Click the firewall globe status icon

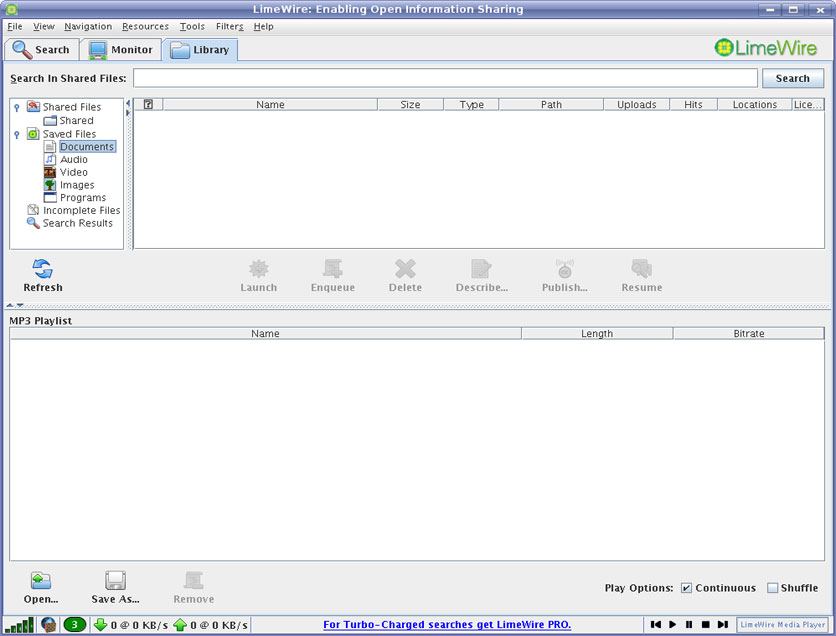click(49, 625)
